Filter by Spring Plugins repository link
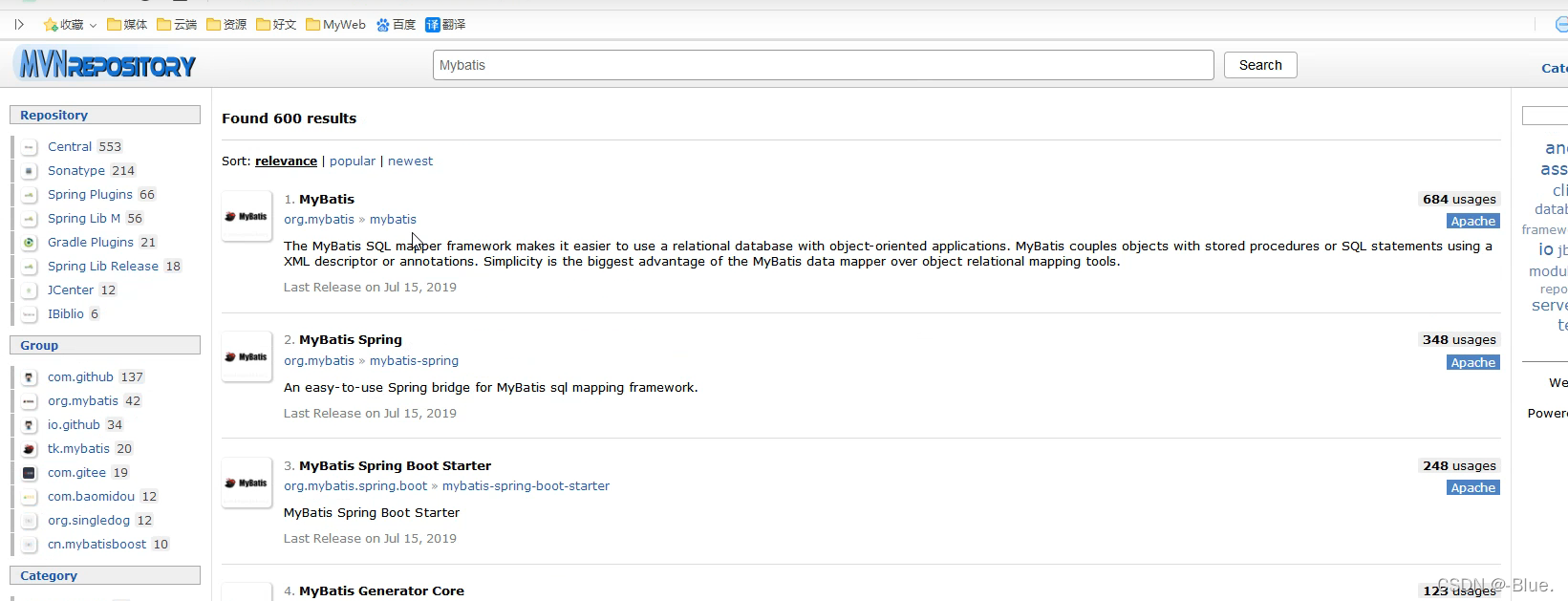 click(x=90, y=195)
